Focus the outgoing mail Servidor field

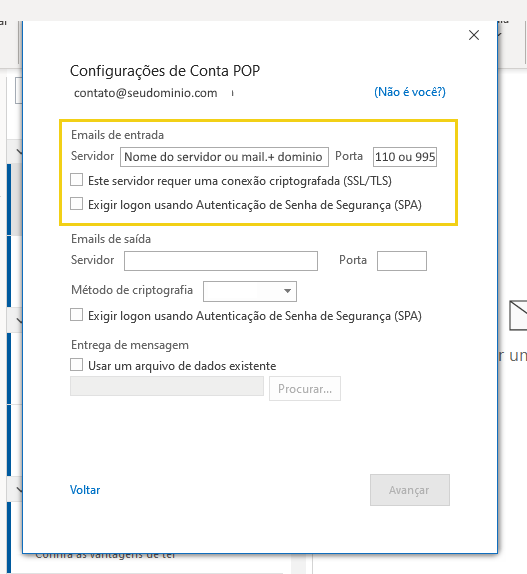tap(221, 261)
